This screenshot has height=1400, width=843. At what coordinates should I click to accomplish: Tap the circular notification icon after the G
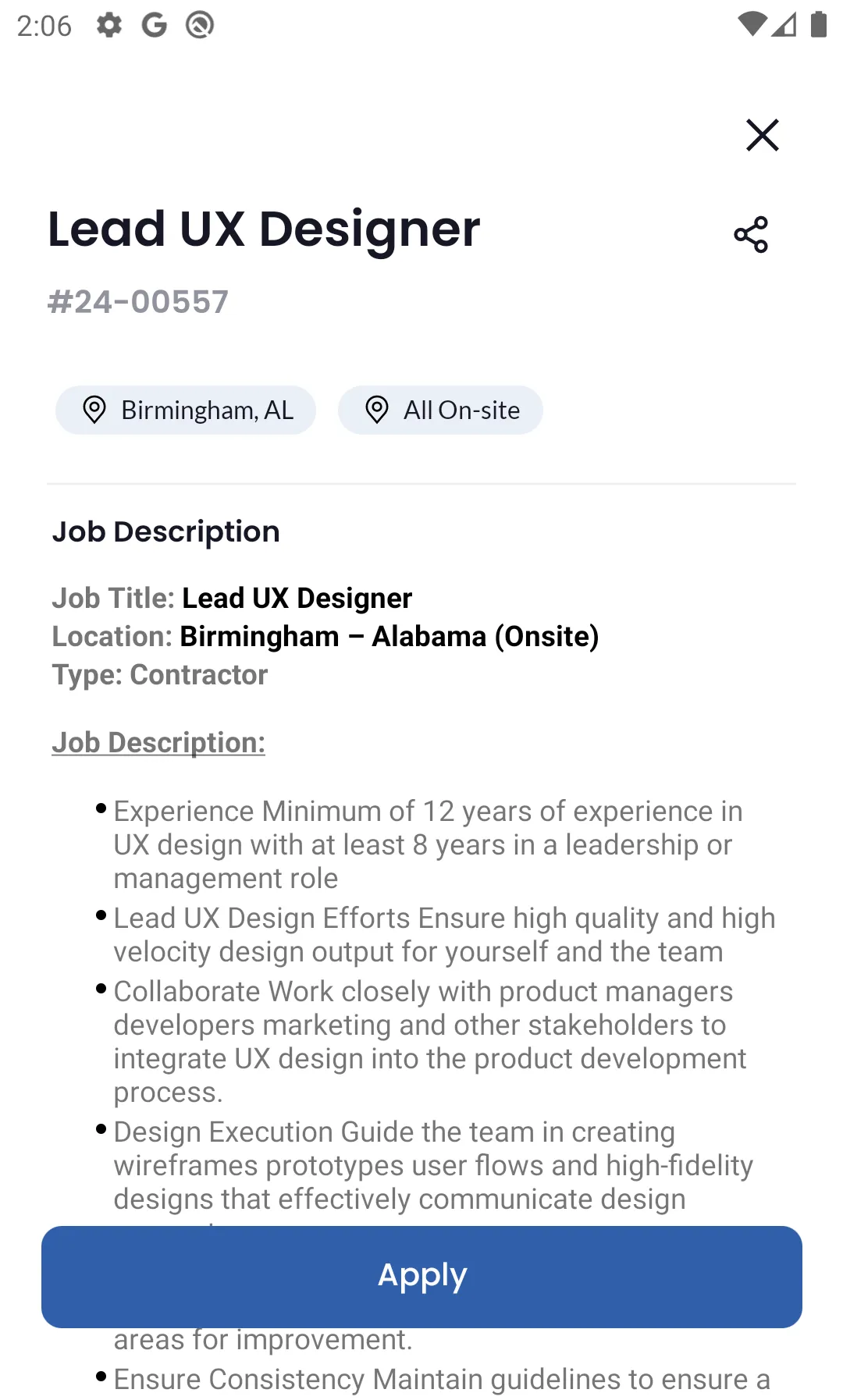[x=200, y=25]
